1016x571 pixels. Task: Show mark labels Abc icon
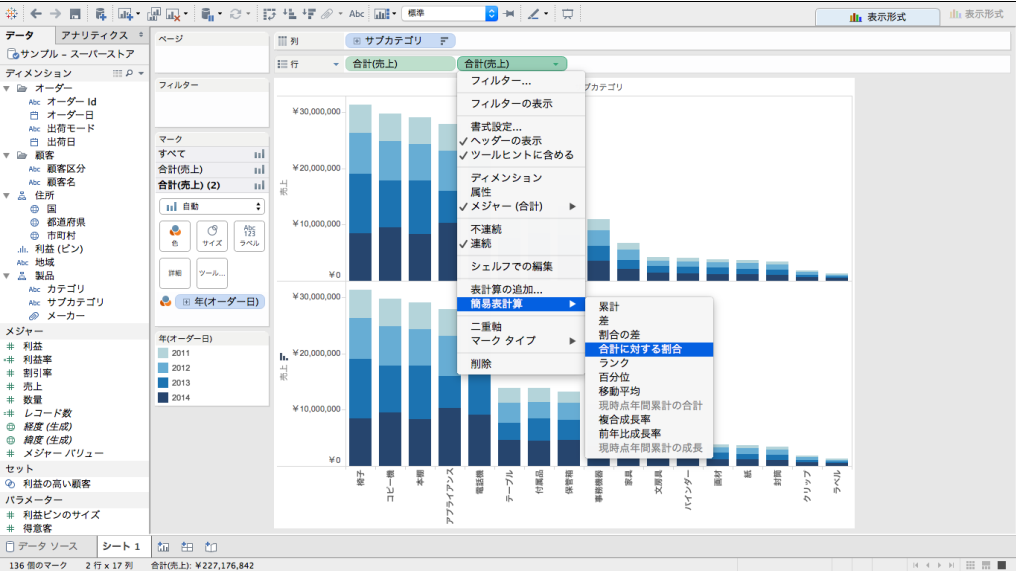(x=356, y=14)
